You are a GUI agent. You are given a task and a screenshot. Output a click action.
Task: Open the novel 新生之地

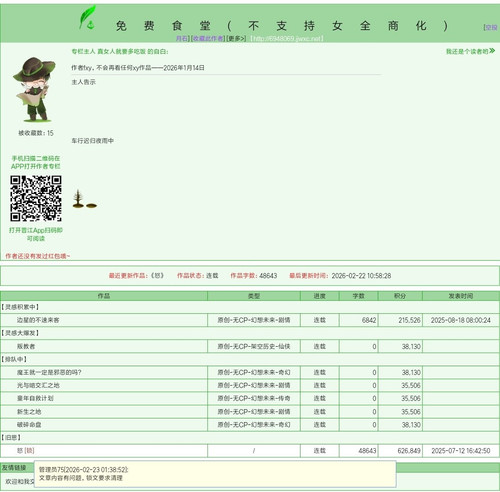29,412
